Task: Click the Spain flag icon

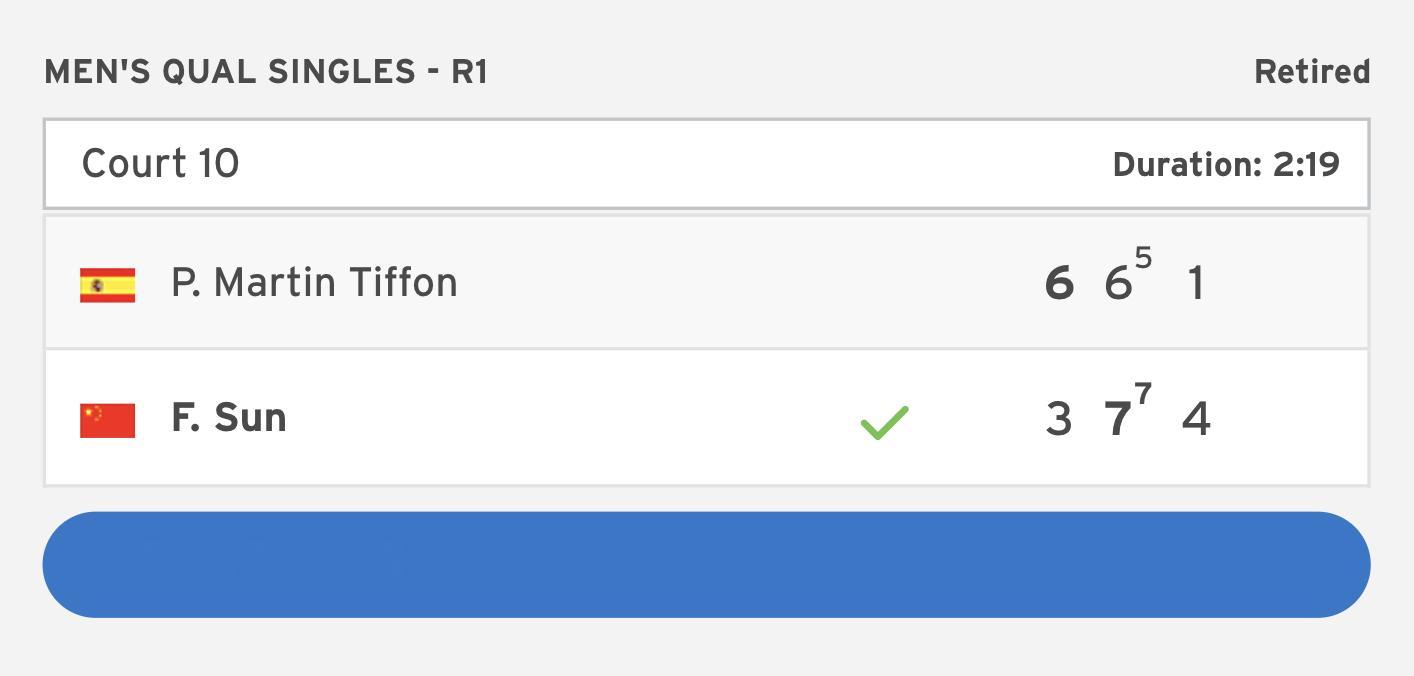Action: pyautogui.click(x=108, y=285)
